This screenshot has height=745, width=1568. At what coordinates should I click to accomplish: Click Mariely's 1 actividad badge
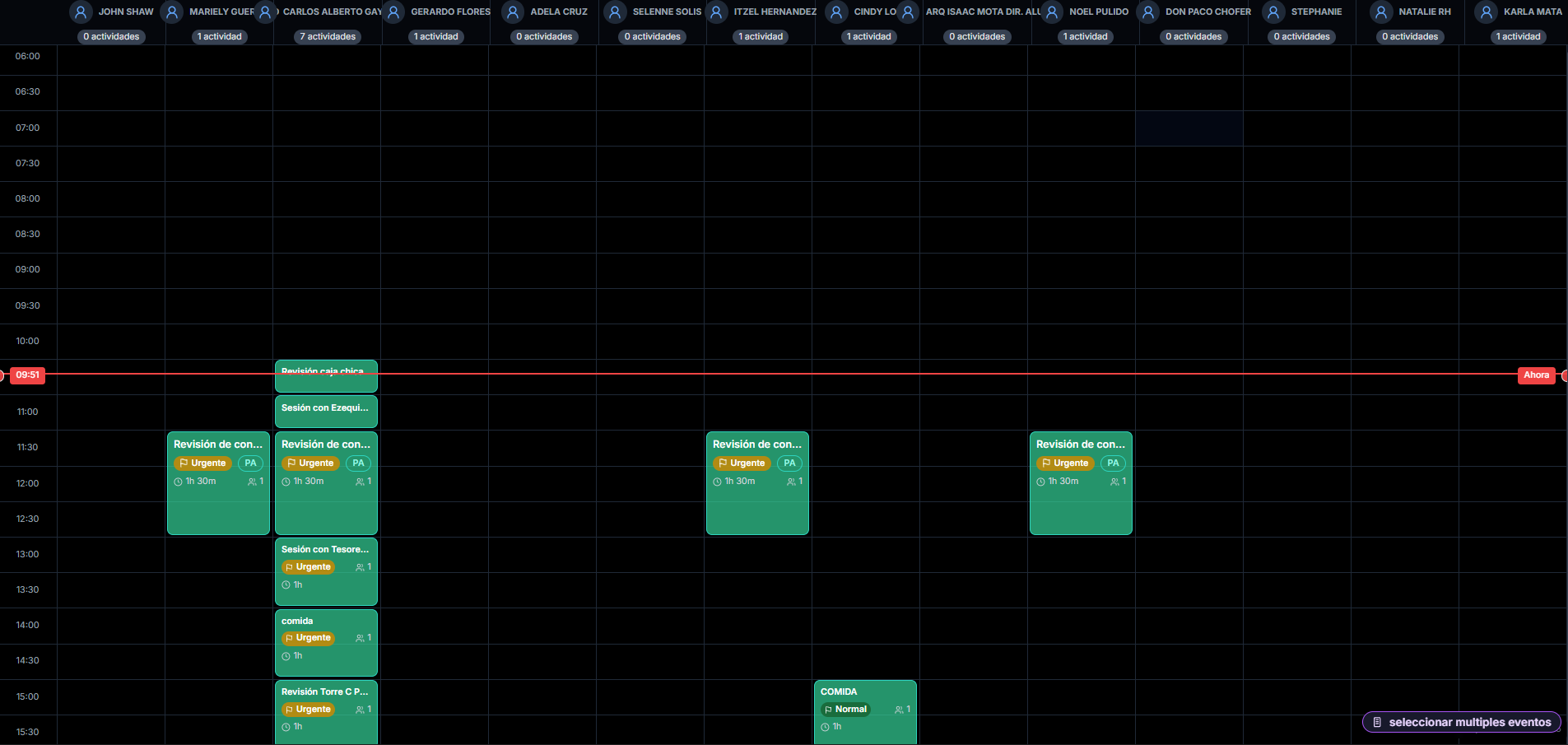[220, 36]
